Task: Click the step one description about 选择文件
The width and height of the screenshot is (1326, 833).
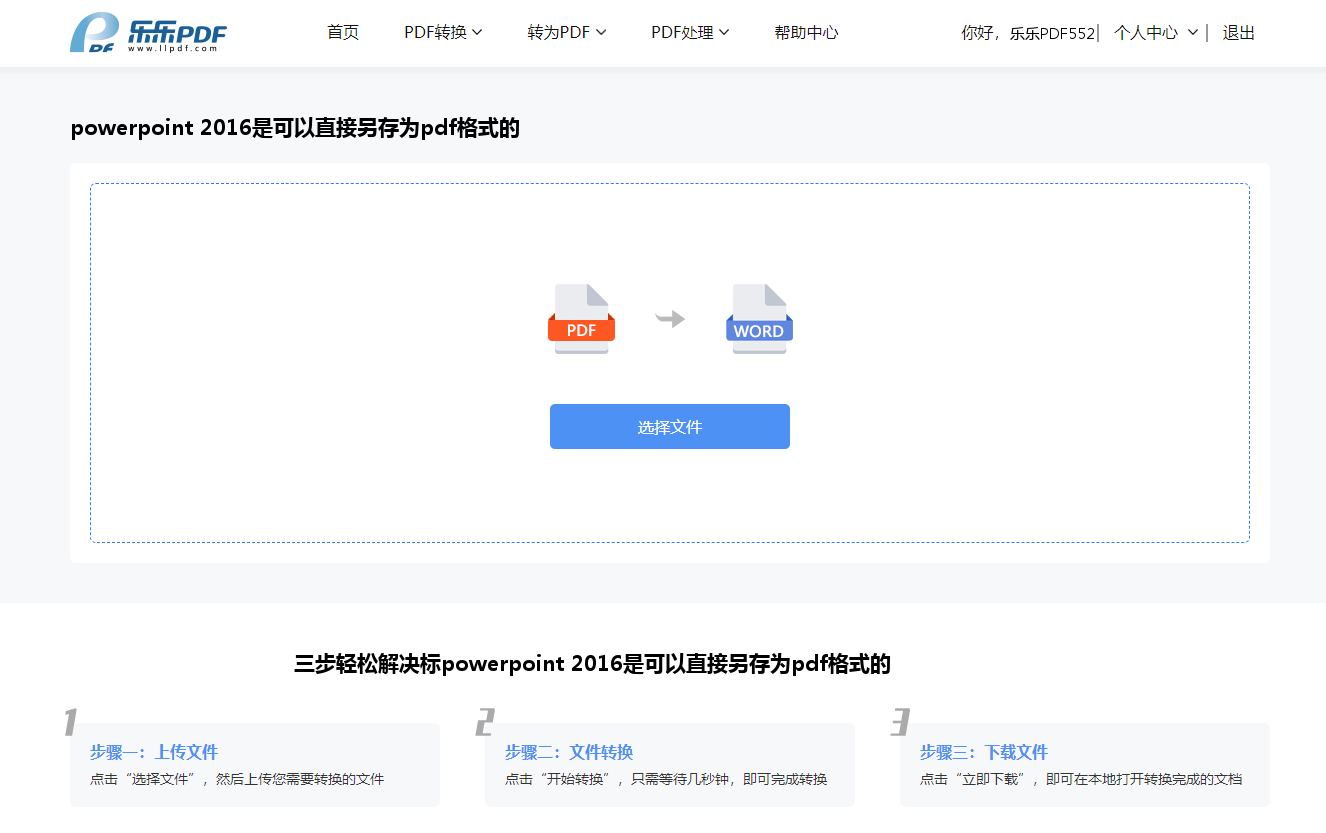Action: point(237,779)
